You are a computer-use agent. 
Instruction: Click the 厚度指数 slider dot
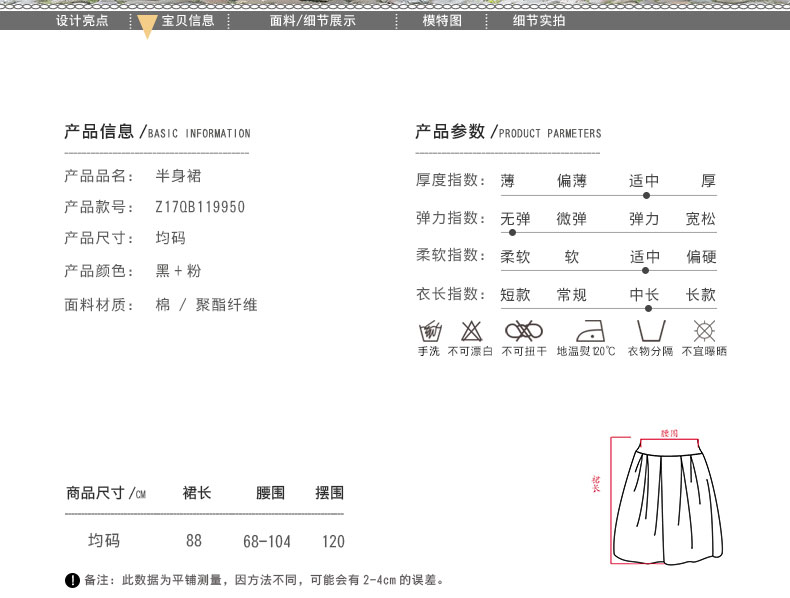(646, 195)
